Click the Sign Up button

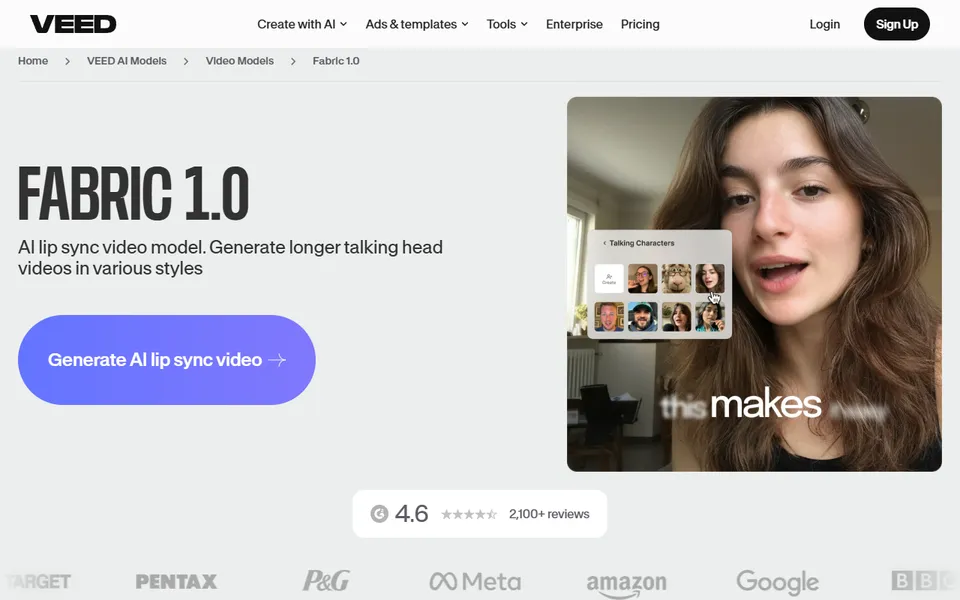[896, 24]
